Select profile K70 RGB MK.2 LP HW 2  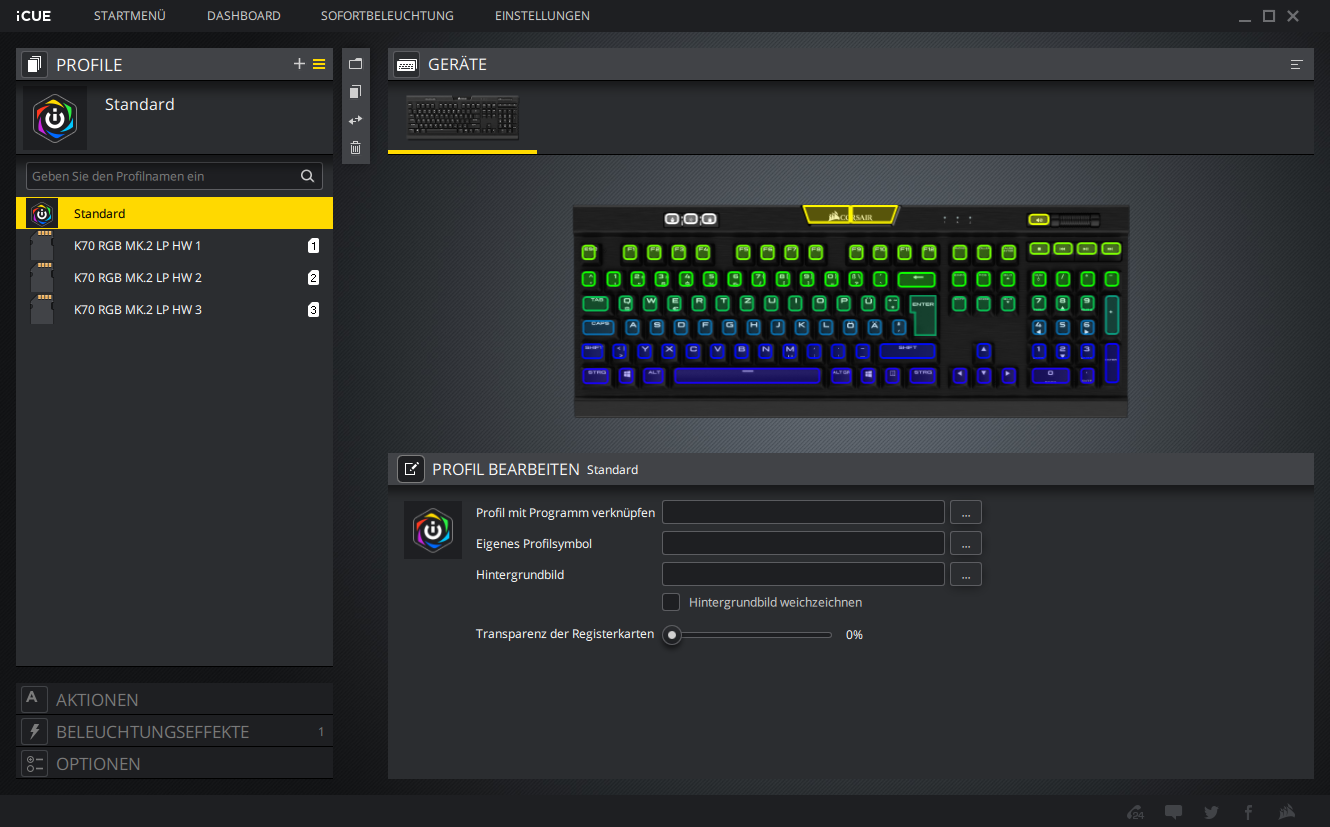tap(174, 277)
